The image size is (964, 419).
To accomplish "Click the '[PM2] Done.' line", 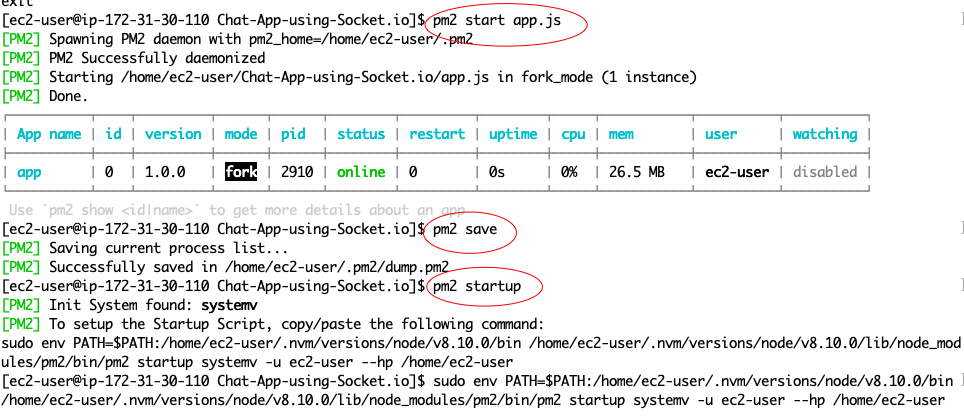I will point(45,96).
